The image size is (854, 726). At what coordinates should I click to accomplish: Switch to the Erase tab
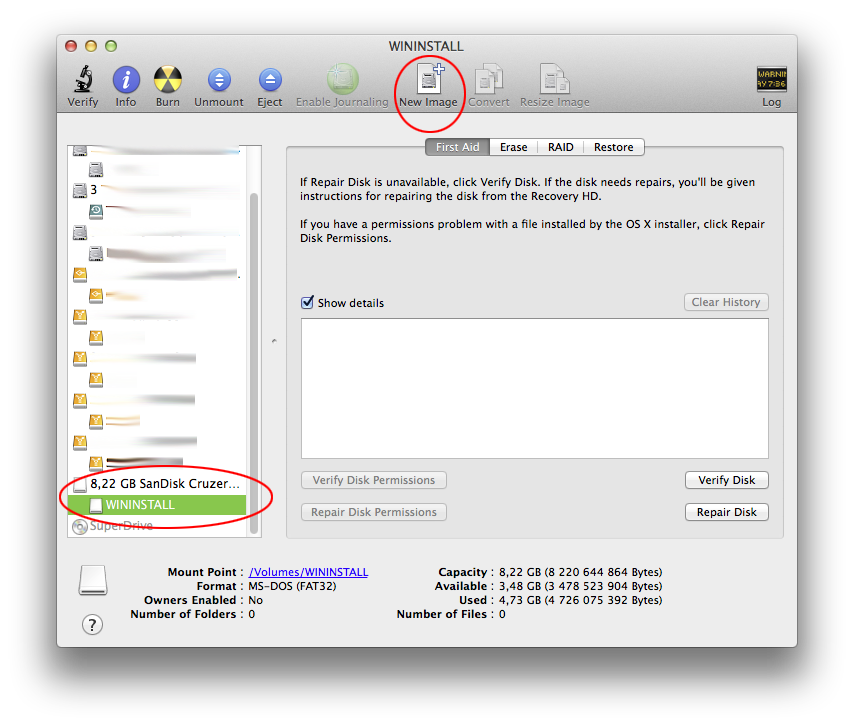[514, 147]
